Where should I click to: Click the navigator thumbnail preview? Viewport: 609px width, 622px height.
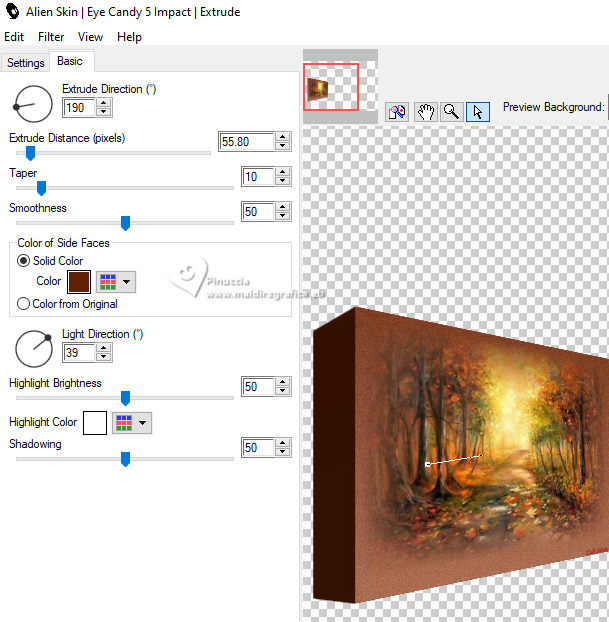340,86
